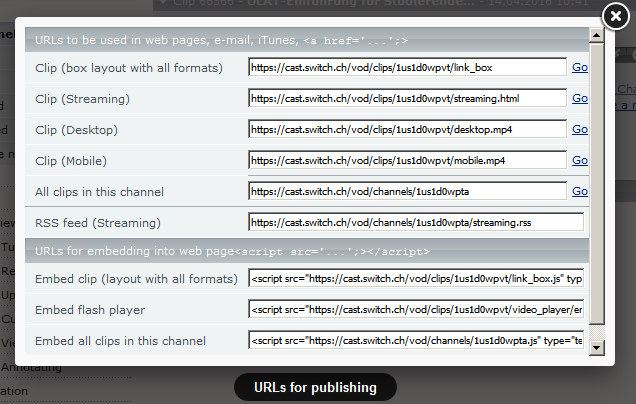Open Go link for All clips in channel
This screenshot has height=404, width=636.
[x=579, y=192]
